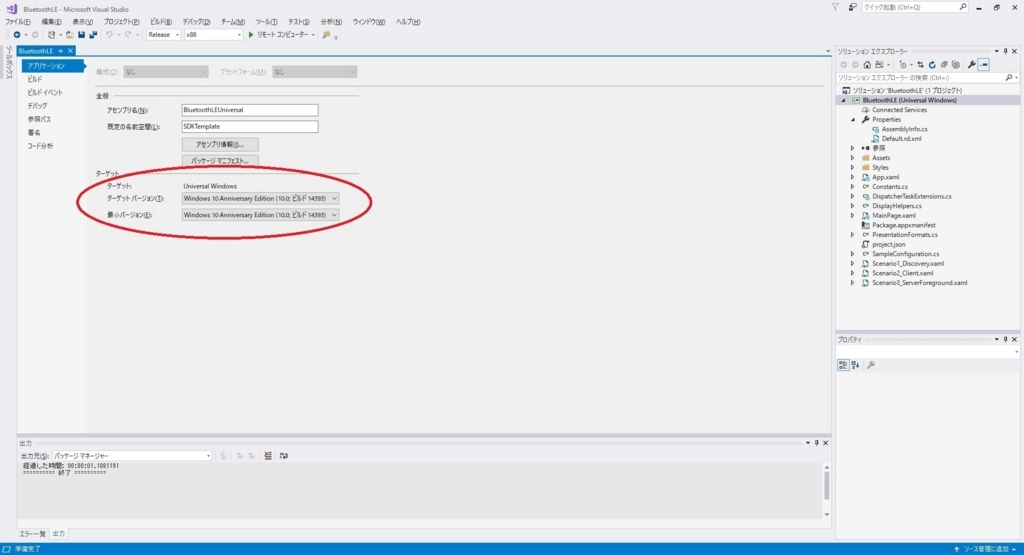Click the Home icon in Solution Explorer
This screenshot has height=555, width=1024.
tap(867, 65)
